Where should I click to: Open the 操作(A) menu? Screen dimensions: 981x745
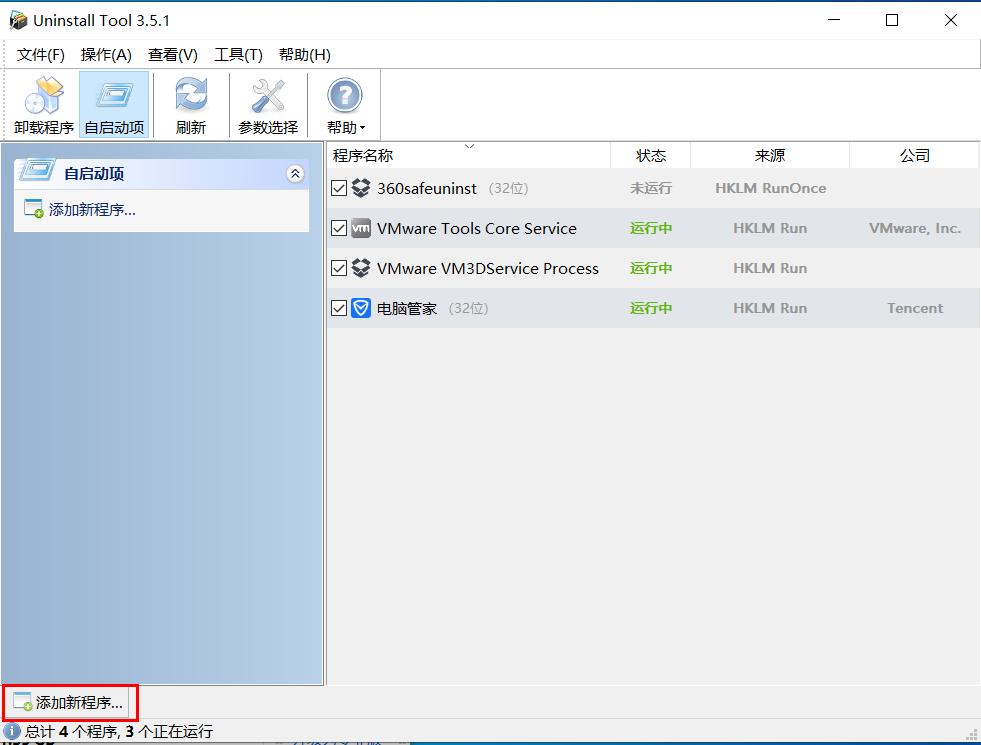106,55
